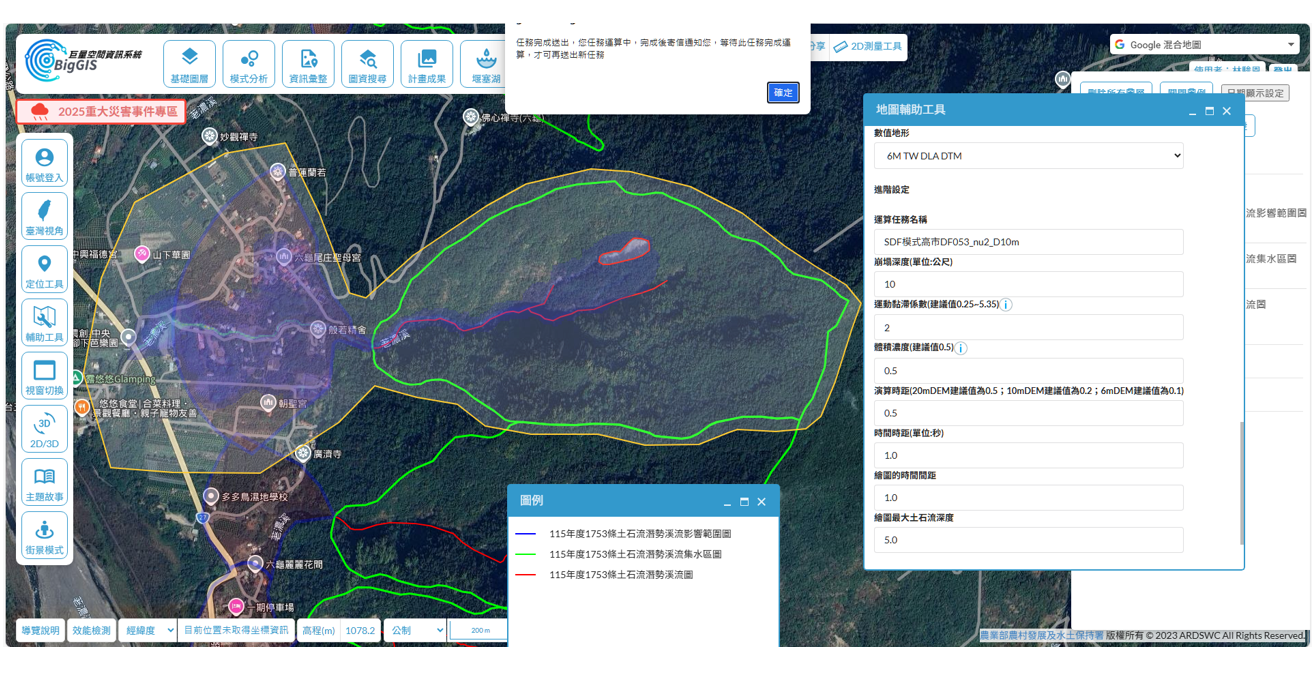Click the 確定 confirm button
1312x675 pixels.
coord(783,92)
